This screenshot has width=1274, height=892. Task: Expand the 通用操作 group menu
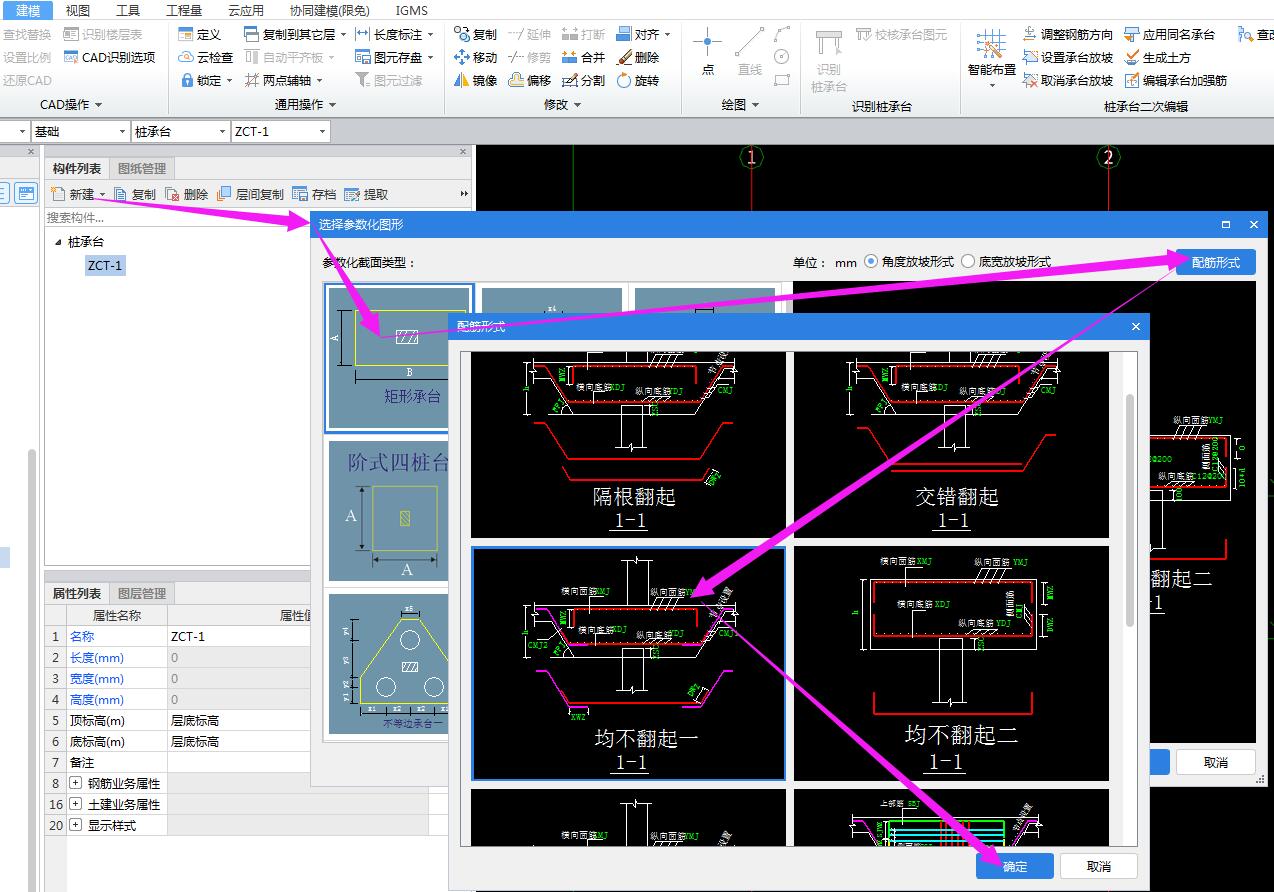pos(305,104)
